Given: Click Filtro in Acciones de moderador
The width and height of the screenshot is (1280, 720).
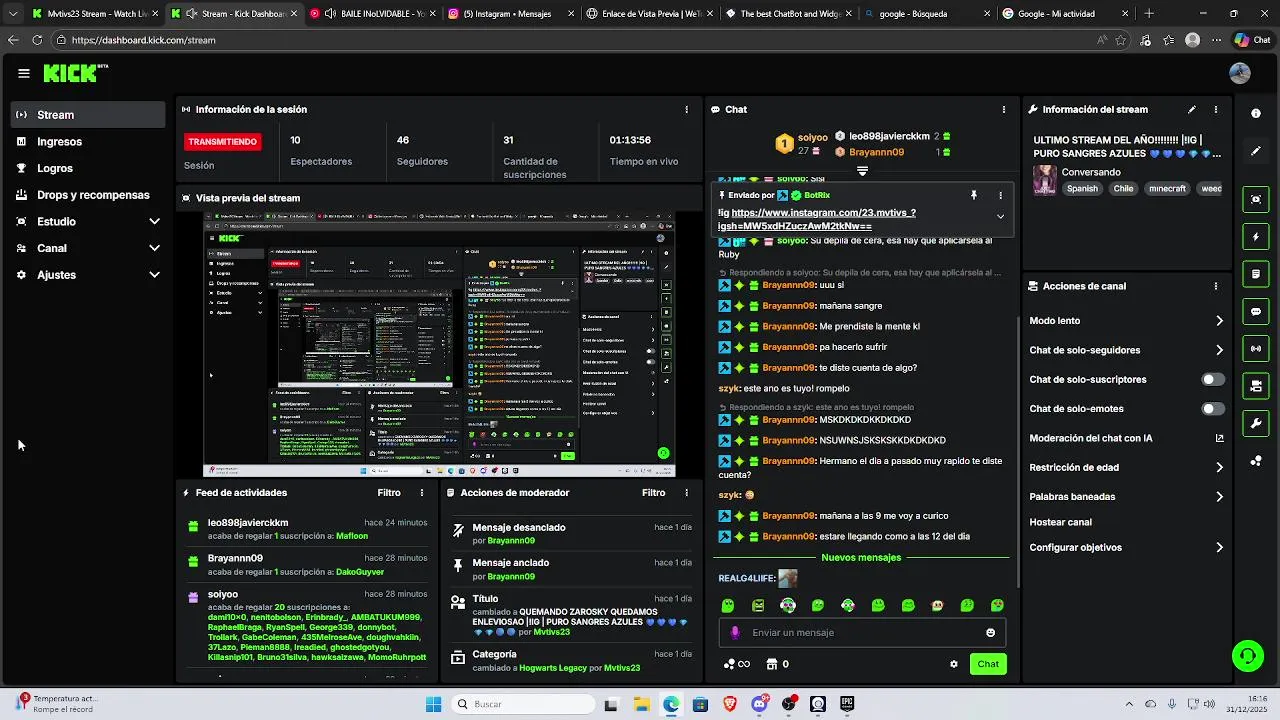Looking at the screenshot, I should [653, 493].
